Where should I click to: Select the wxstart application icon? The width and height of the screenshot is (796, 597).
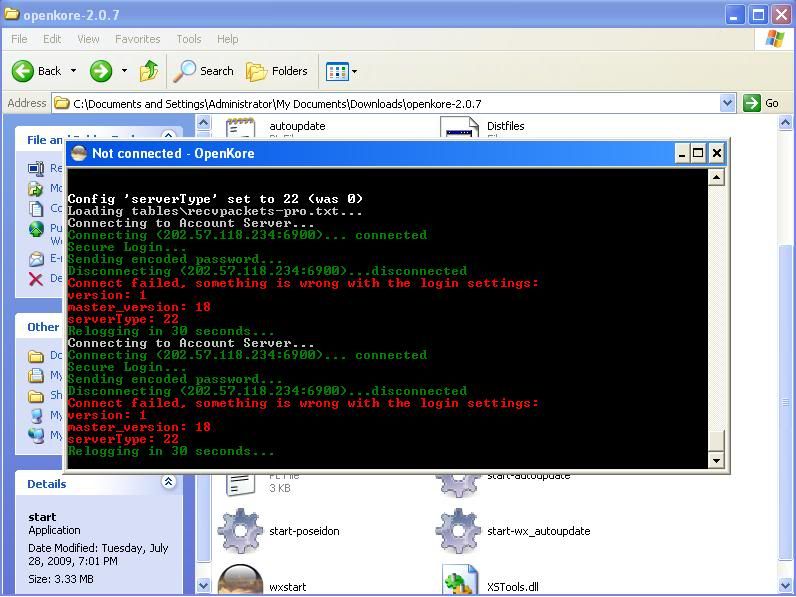pos(240,580)
